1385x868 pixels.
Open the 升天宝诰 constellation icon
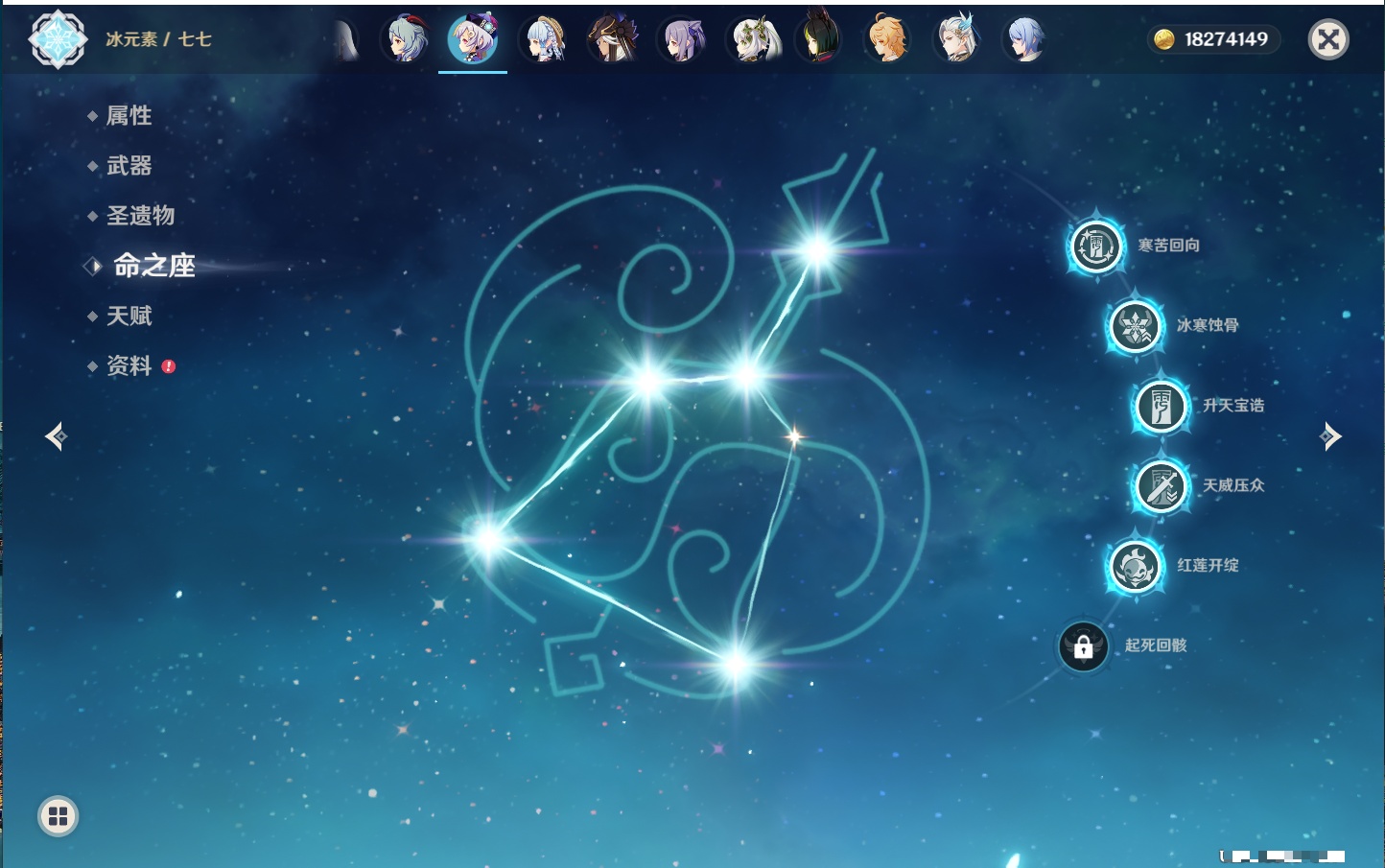1161,406
